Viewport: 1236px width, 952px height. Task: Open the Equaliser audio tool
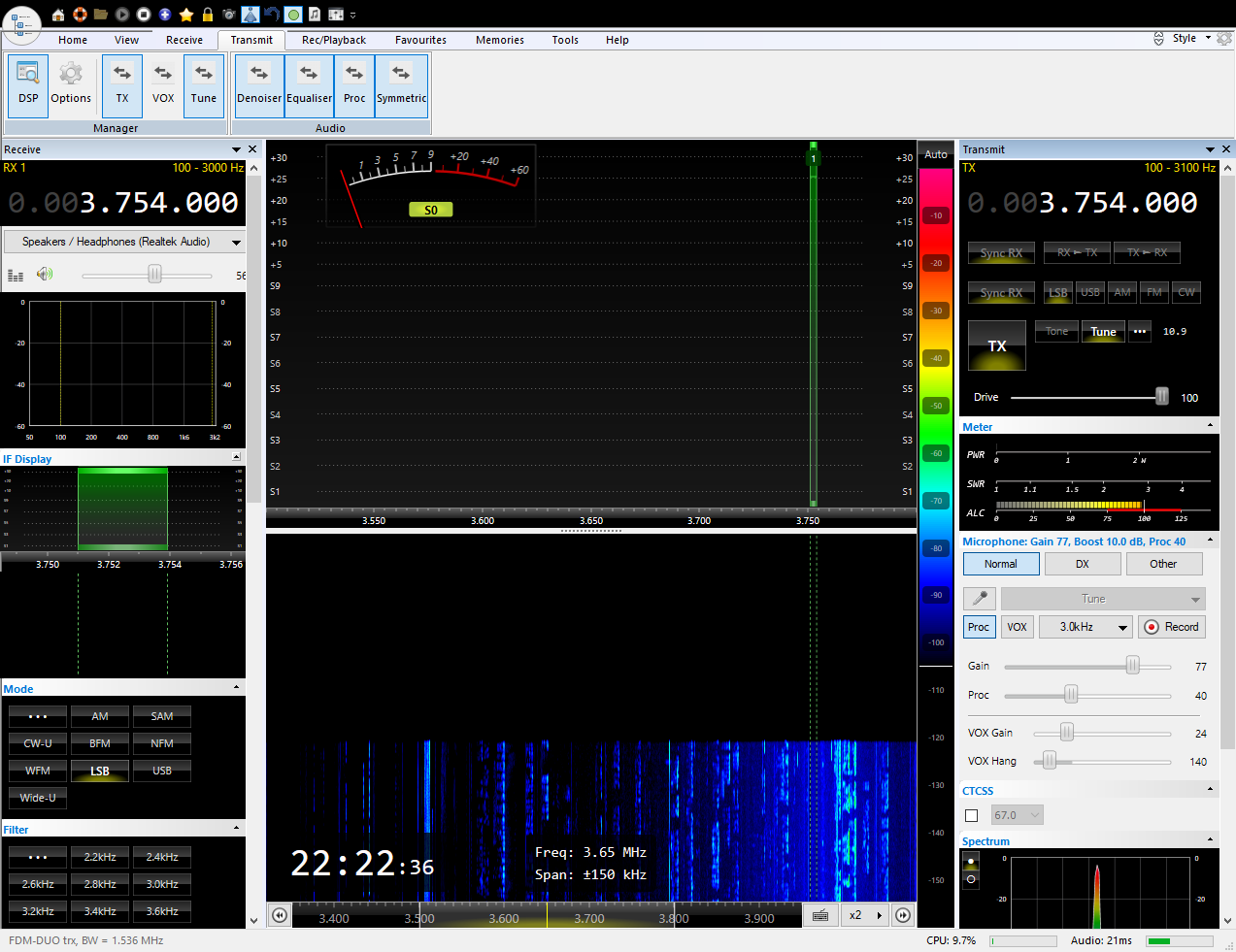(309, 84)
